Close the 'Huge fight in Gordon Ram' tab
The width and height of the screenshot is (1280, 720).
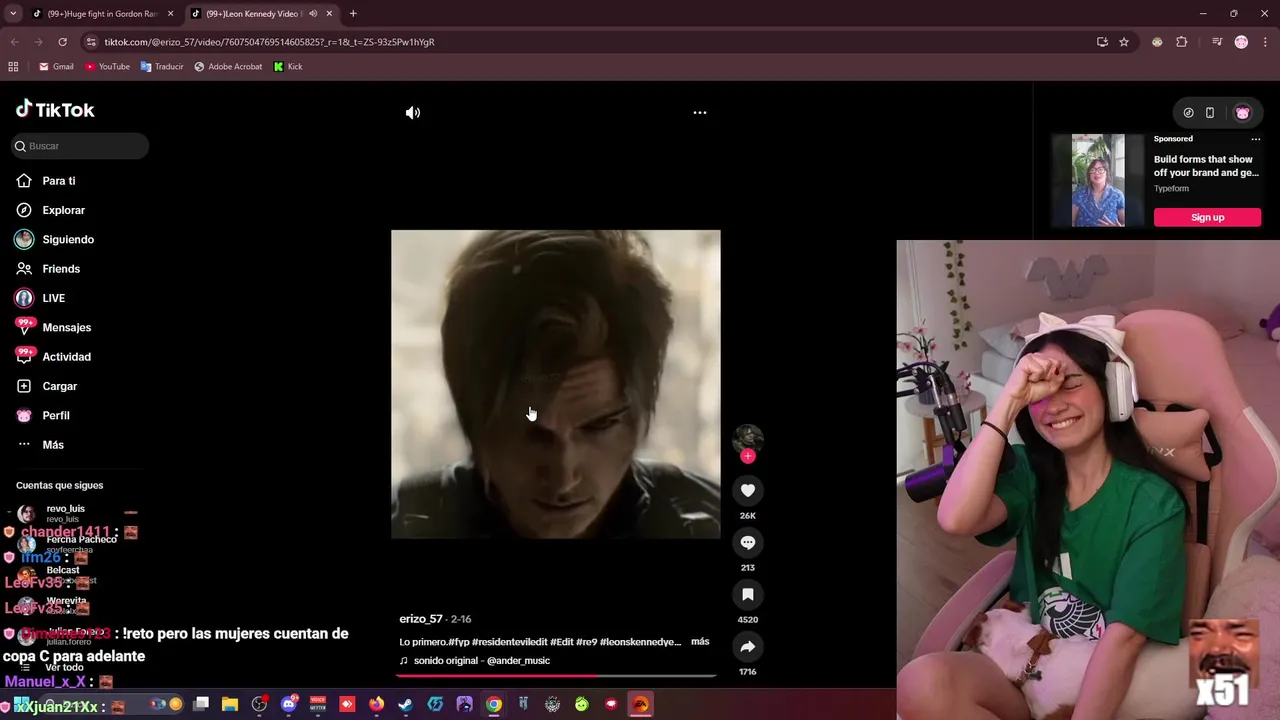[170, 14]
